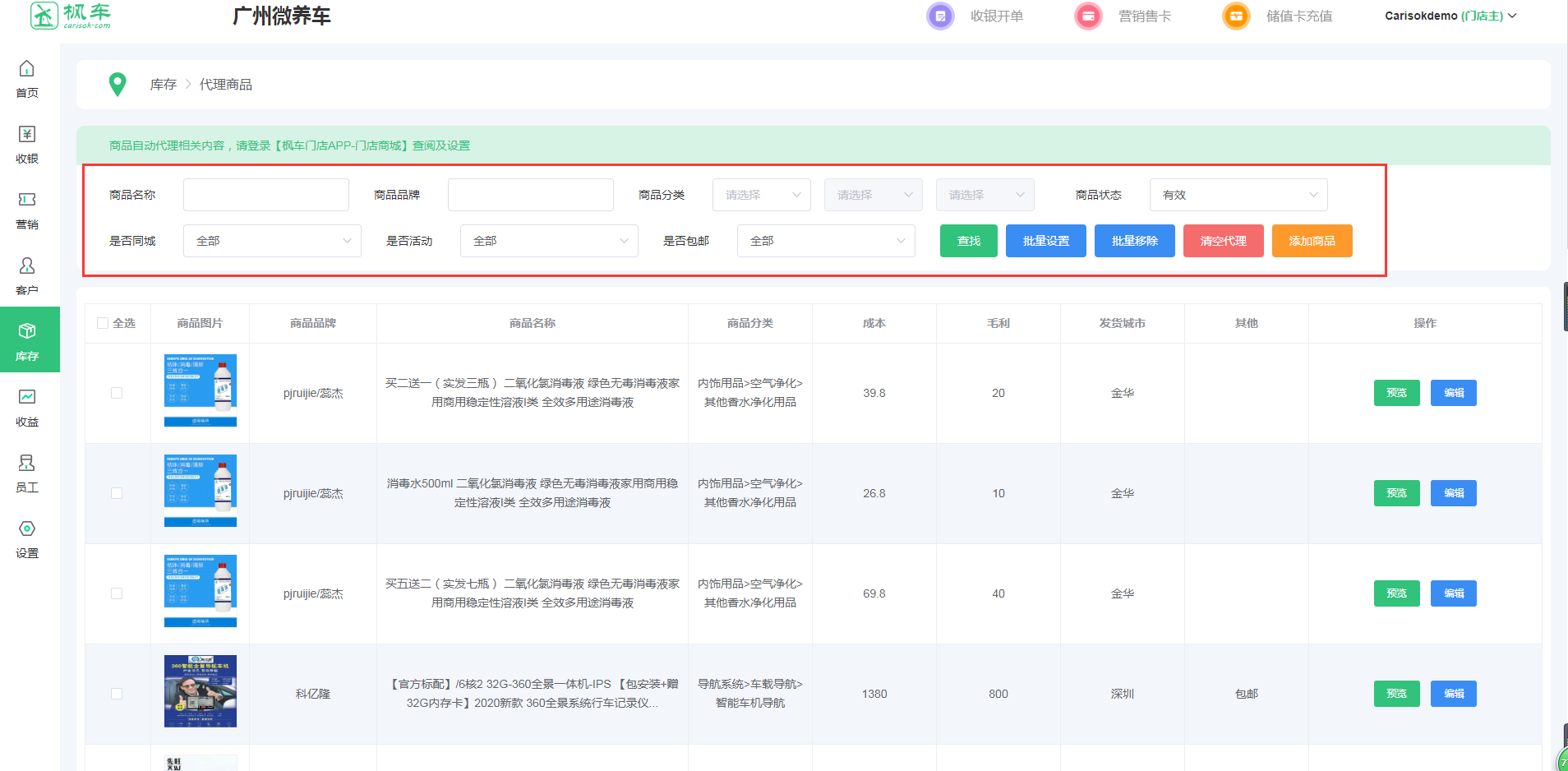1568x771 pixels.
Task: Open 设置 settings icon in sidebar
Action: click(27, 529)
